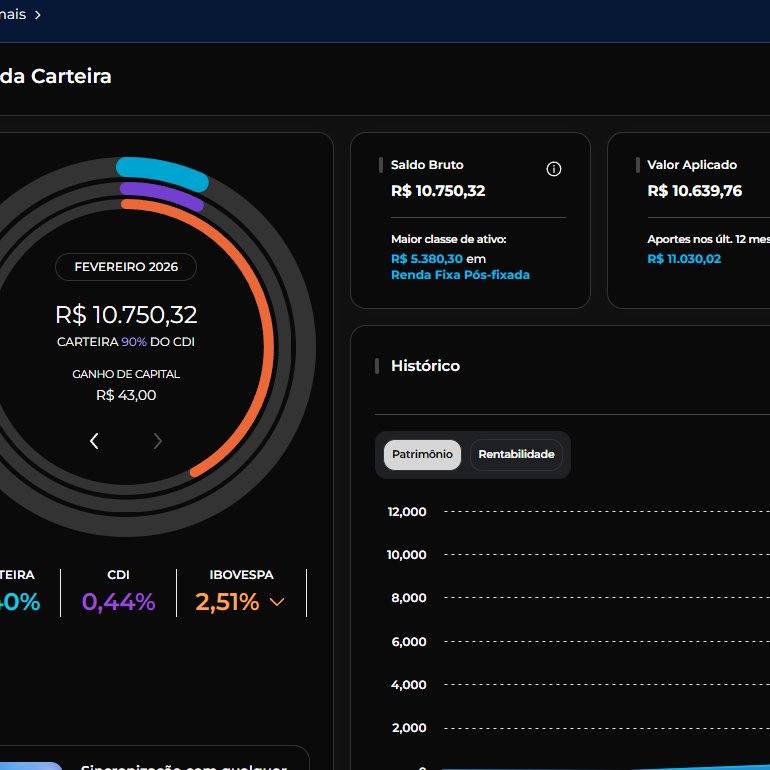Expand the IBOVESPA chevron dropdown

tap(277, 602)
